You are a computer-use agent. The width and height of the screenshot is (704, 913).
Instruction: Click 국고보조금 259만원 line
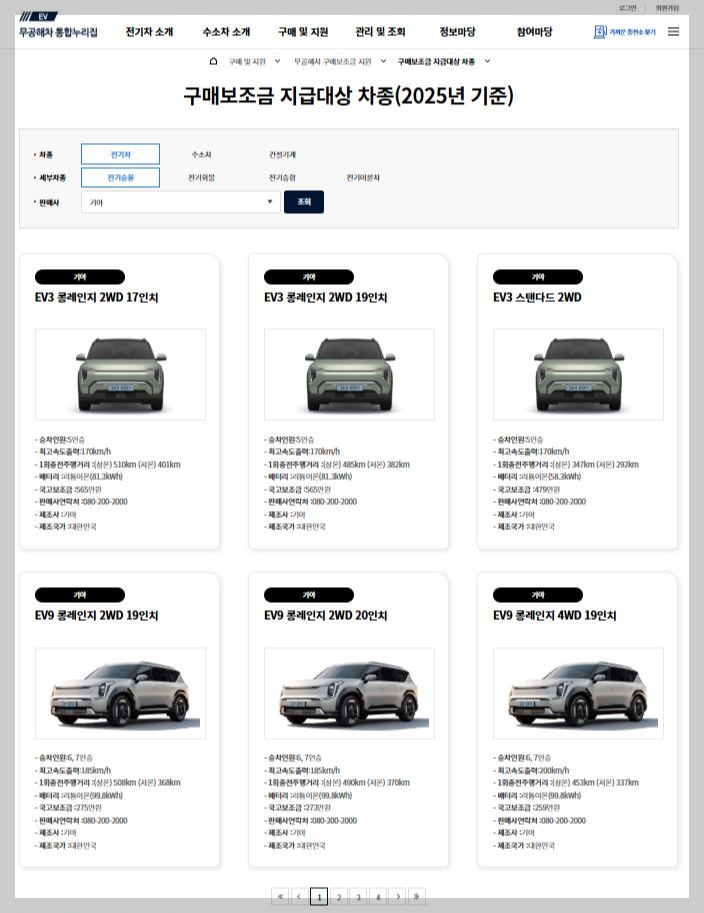click(527, 808)
